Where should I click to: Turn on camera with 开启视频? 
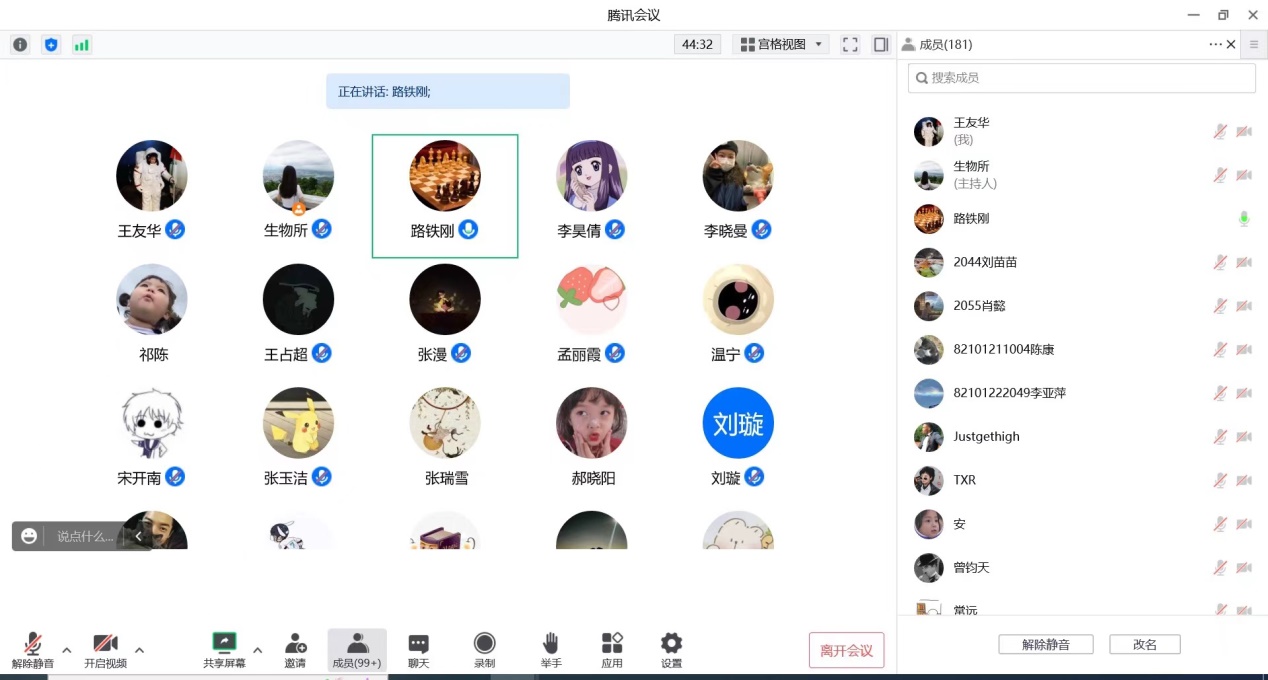[x=105, y=649]
